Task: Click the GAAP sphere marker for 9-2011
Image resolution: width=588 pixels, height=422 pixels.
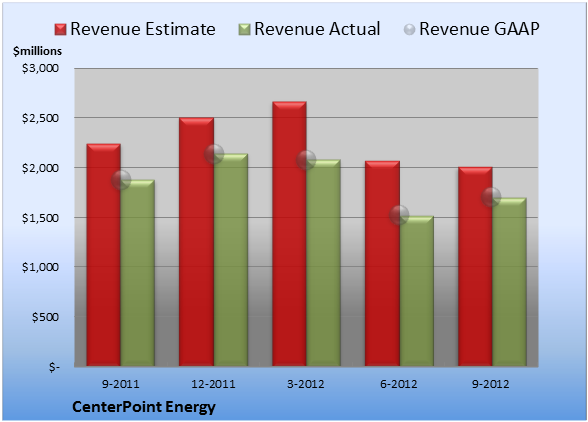Action: (121, 180)
